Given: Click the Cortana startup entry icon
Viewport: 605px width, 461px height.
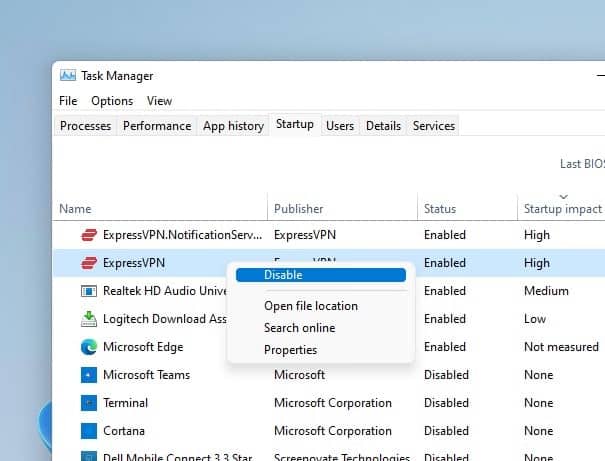Looking at the screenshot, I should coord(88,431).
